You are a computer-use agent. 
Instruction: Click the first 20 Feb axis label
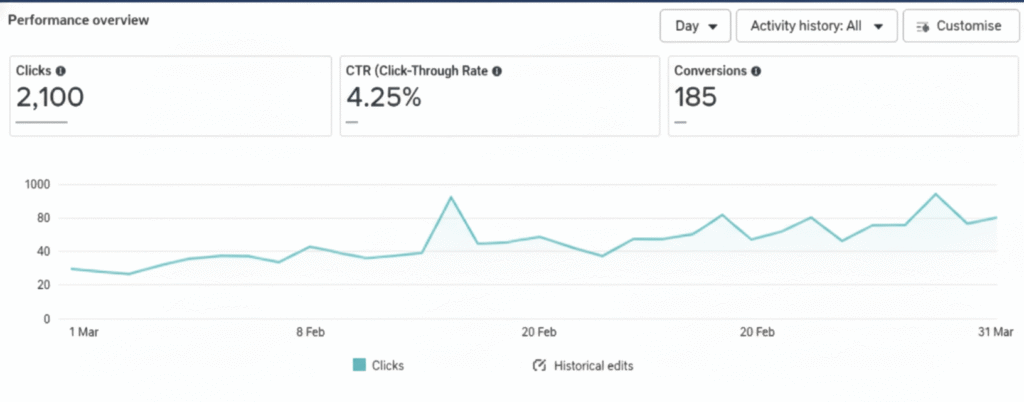pyautogui.click(x=538, y=332)
